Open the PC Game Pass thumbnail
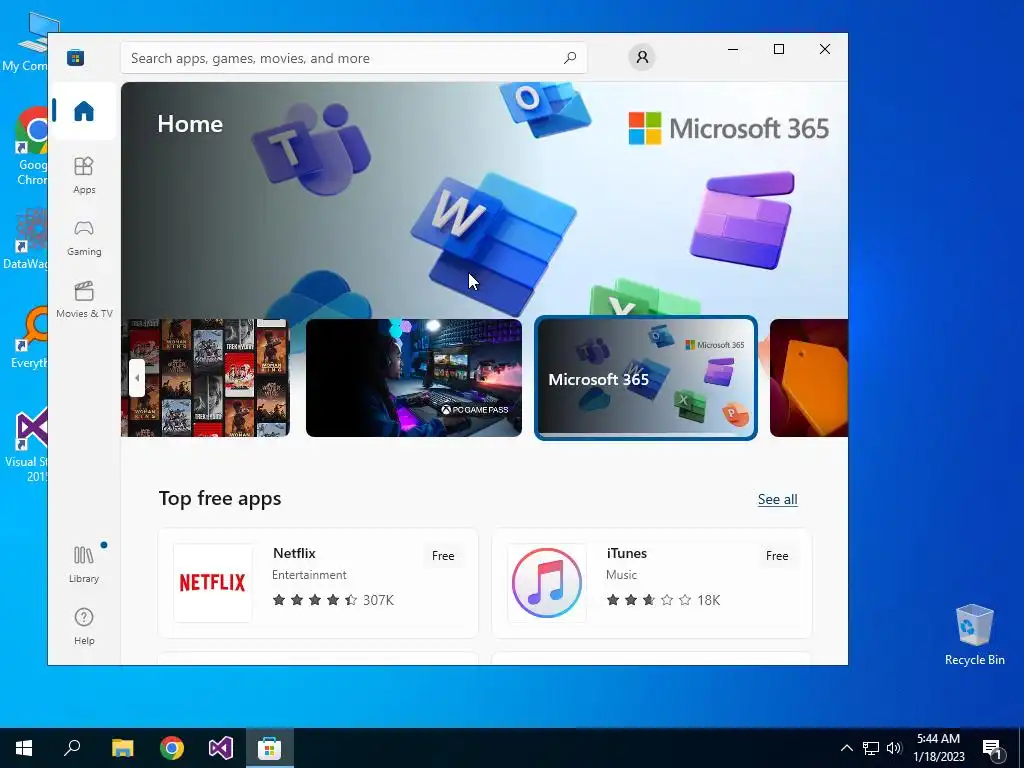The image size is (1024, 768). tap(413, 378)
